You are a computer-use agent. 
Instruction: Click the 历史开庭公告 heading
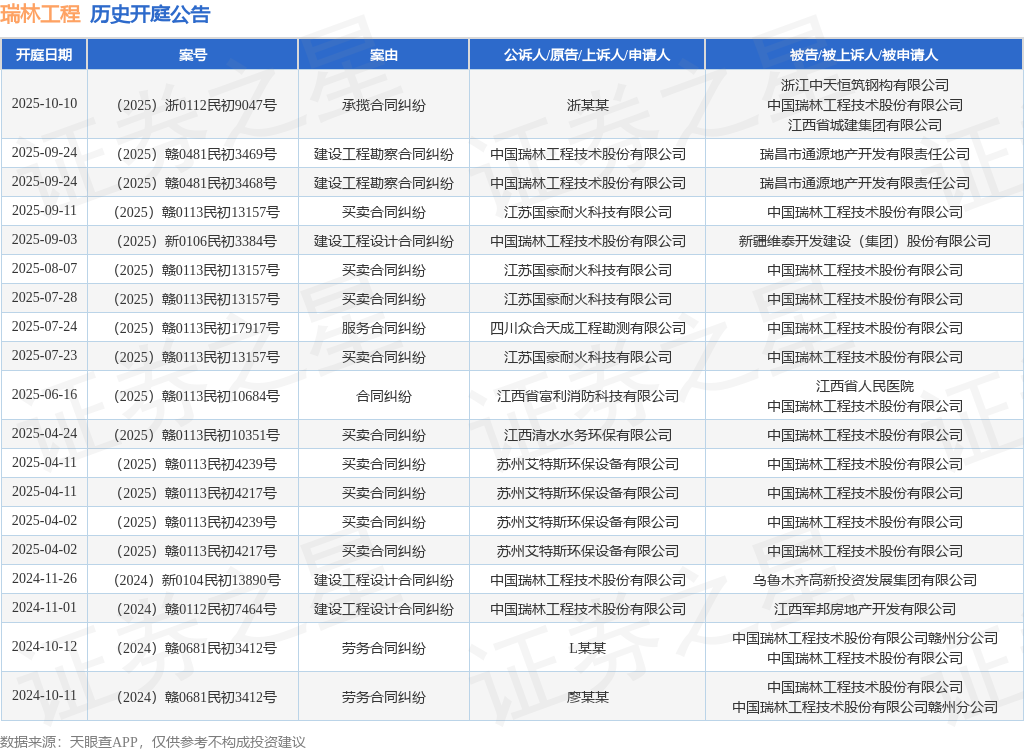(150, 14)
